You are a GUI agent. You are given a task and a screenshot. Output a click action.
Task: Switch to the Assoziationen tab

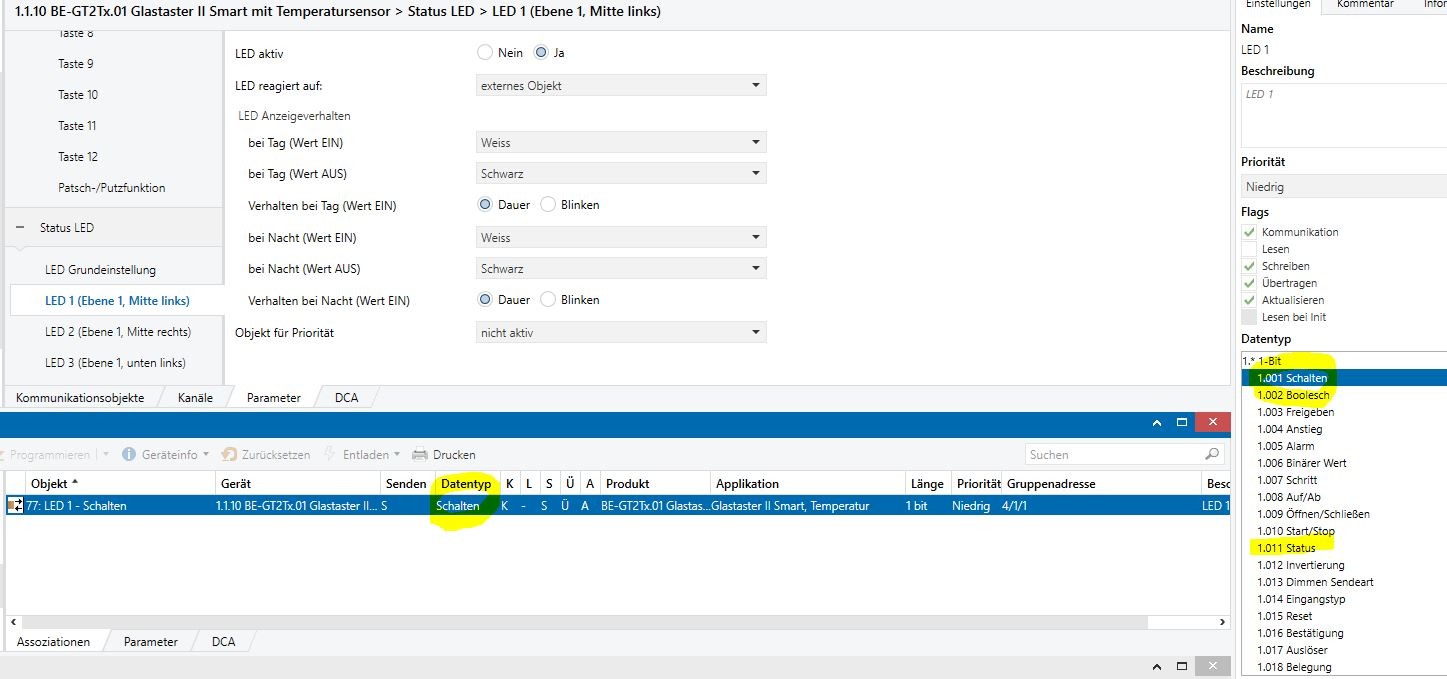click(x=53, y=641)
